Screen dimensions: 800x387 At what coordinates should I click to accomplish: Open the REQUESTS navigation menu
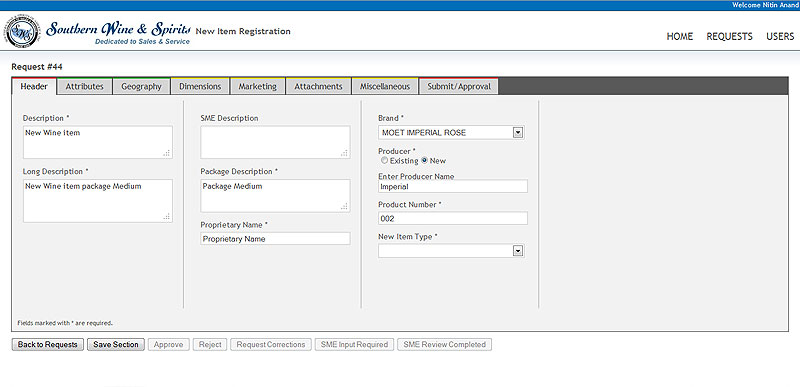click(x=729, y=37)
